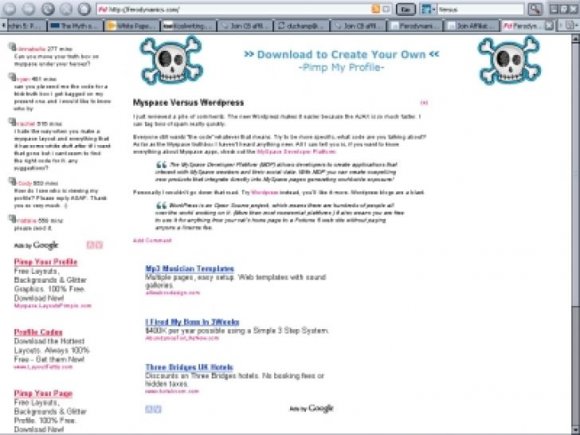Open the tab list dropdown at tab bar end

click(x=570, y=26)
